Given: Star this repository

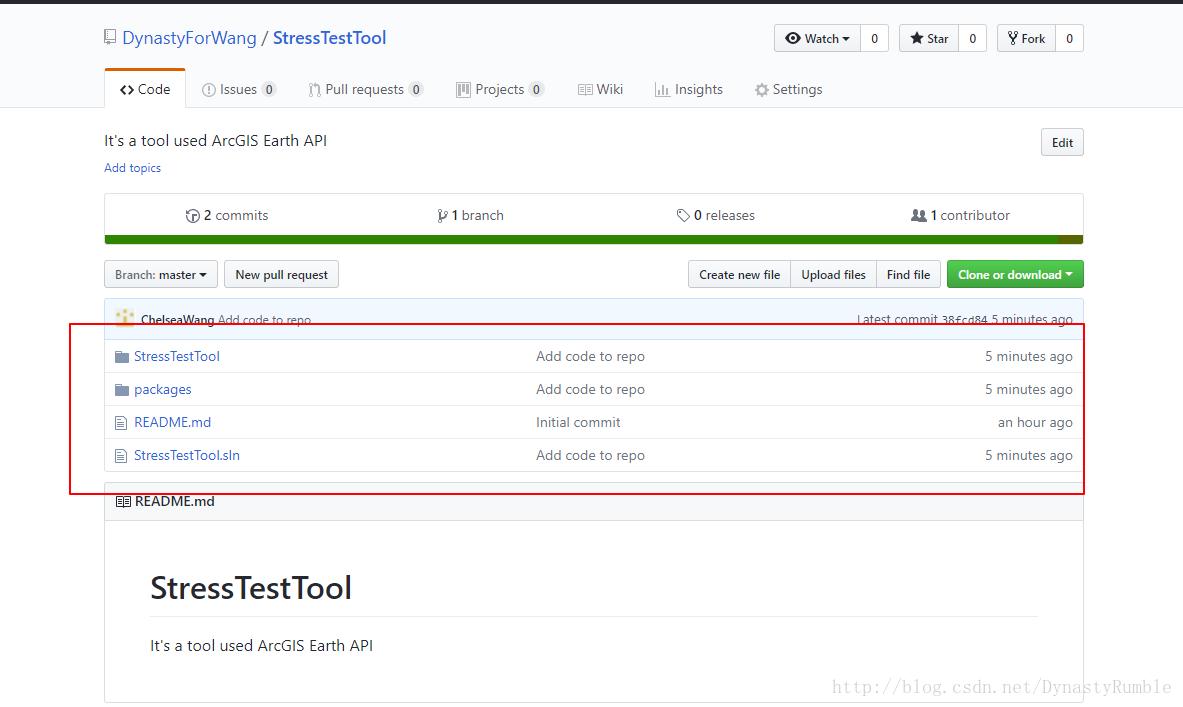Looking at the screenshot, I should click(x=929, y=38).
